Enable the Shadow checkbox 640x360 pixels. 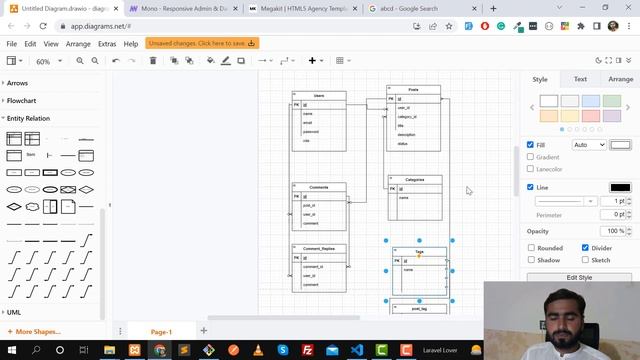coord(531,260)
